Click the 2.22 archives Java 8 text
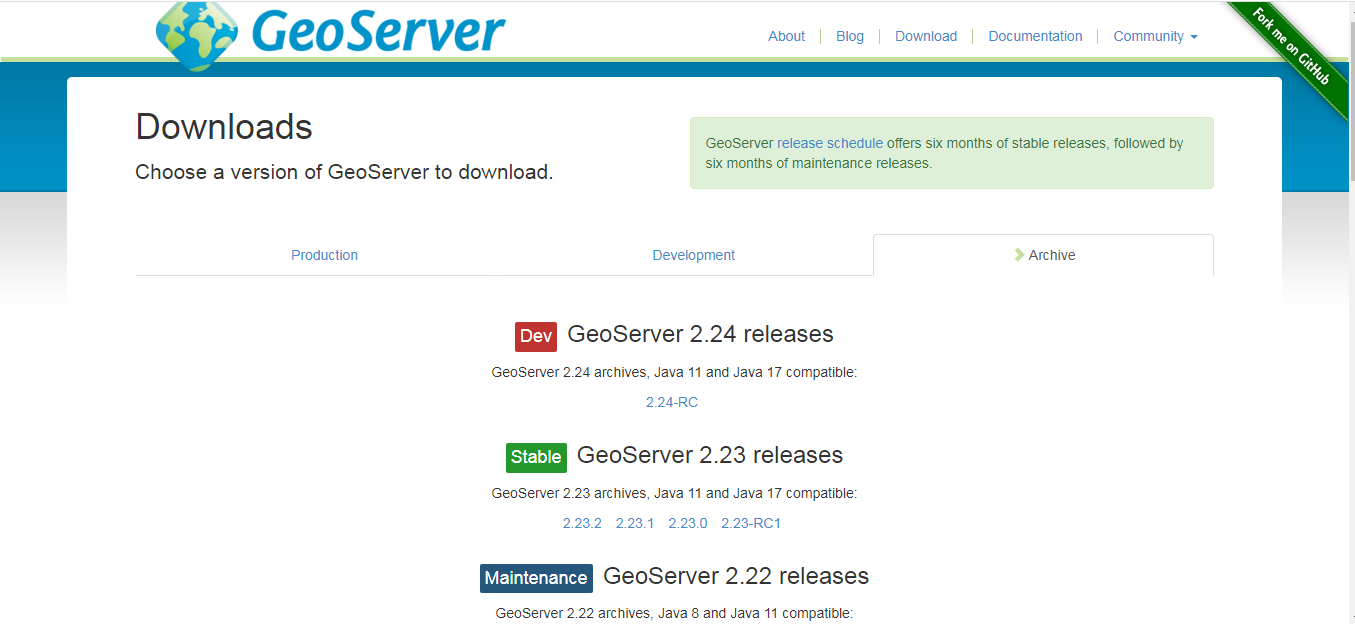 674,613
